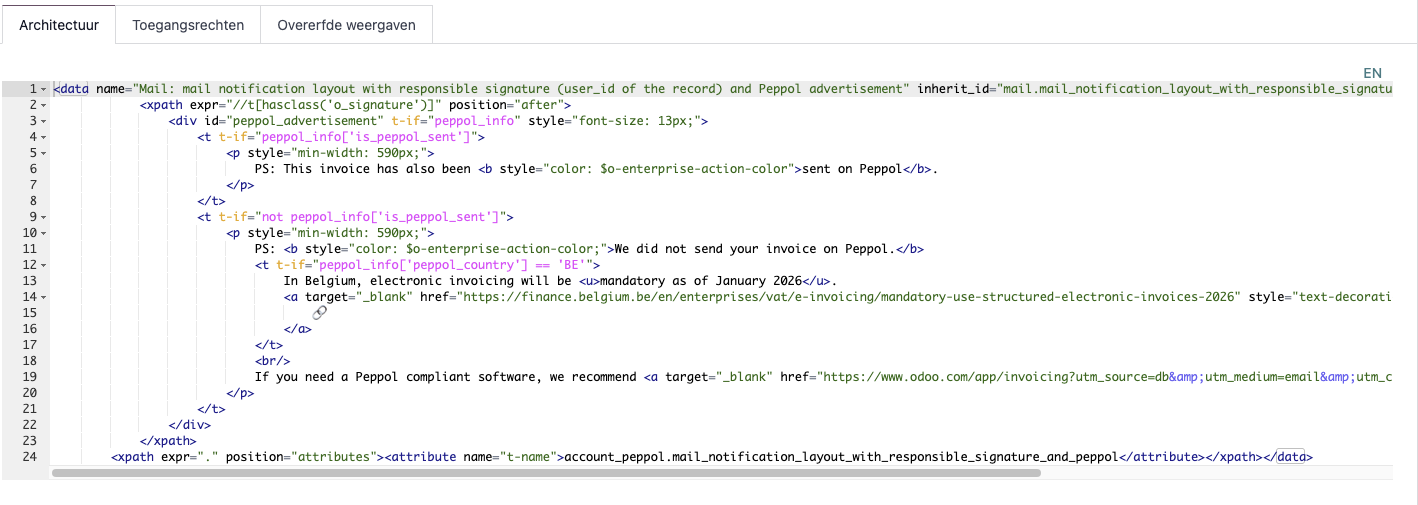Fold the is_peppol_sent block on line 4
Viewport: 1418px width, 505px height.
point(44,137)
